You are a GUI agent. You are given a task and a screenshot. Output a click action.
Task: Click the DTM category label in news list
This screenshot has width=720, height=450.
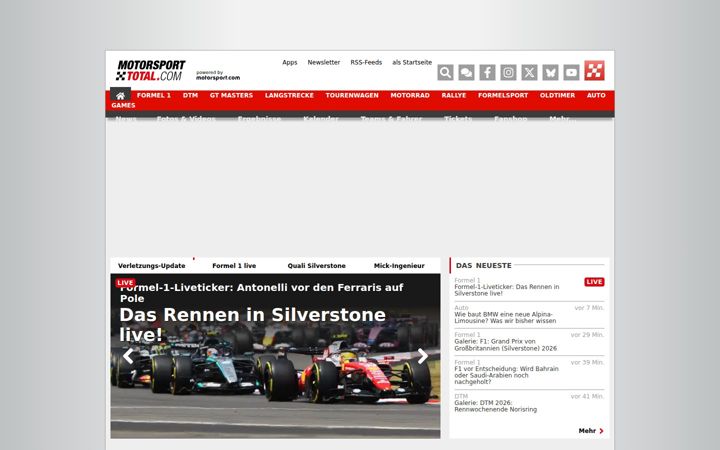click(461, 396)
